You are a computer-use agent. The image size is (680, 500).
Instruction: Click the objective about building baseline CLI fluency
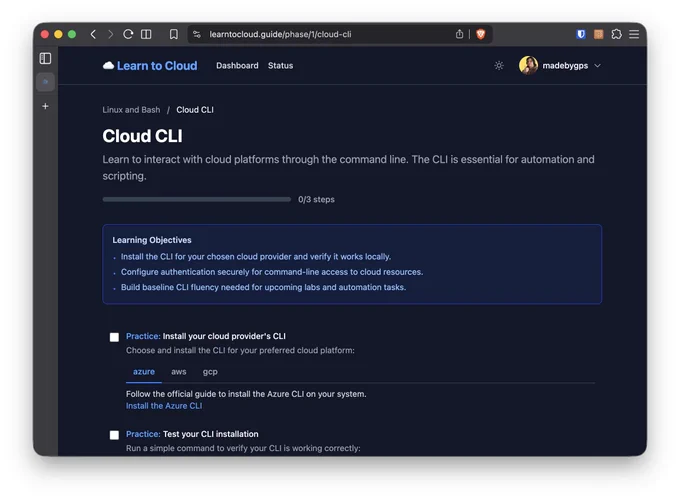coord(263,287)
